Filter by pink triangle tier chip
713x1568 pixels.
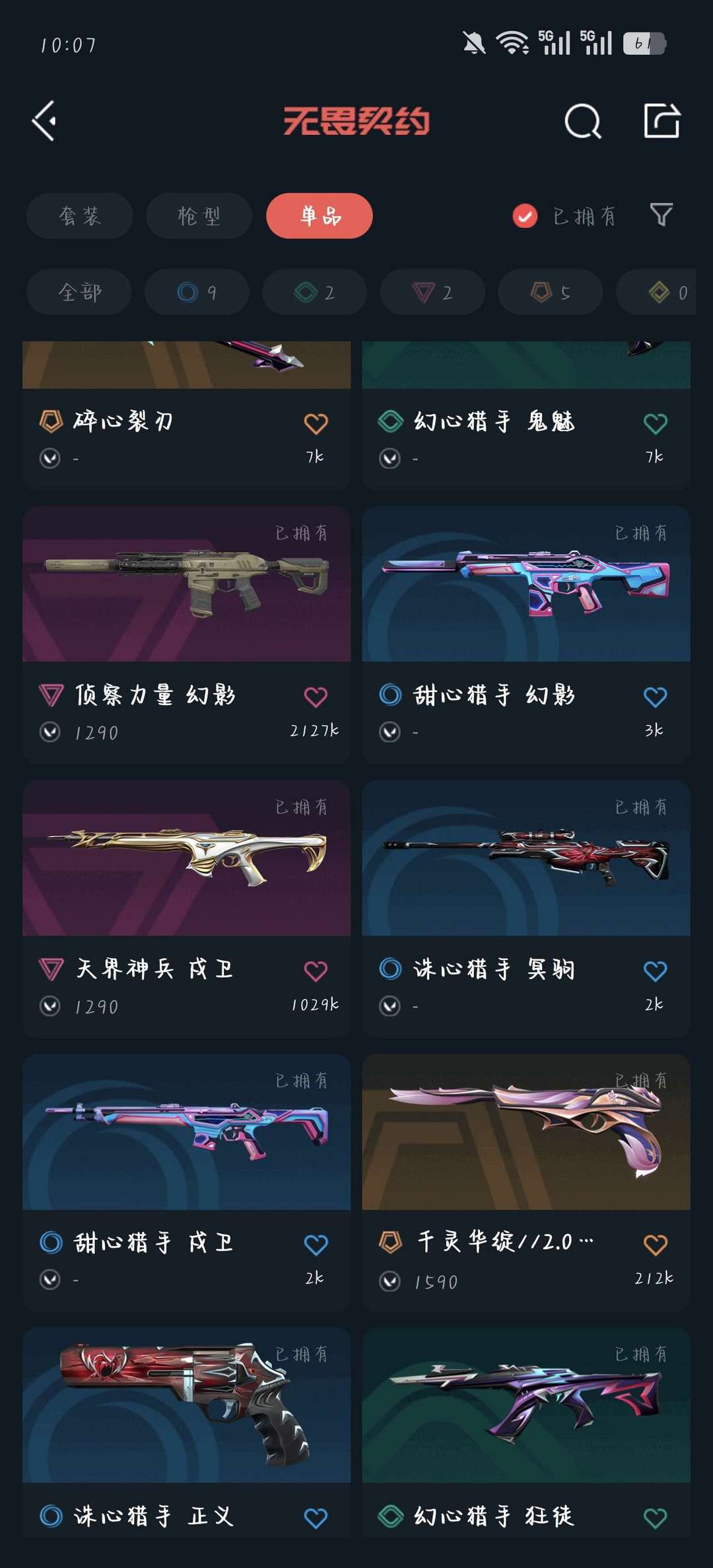(x=432, y=292)
